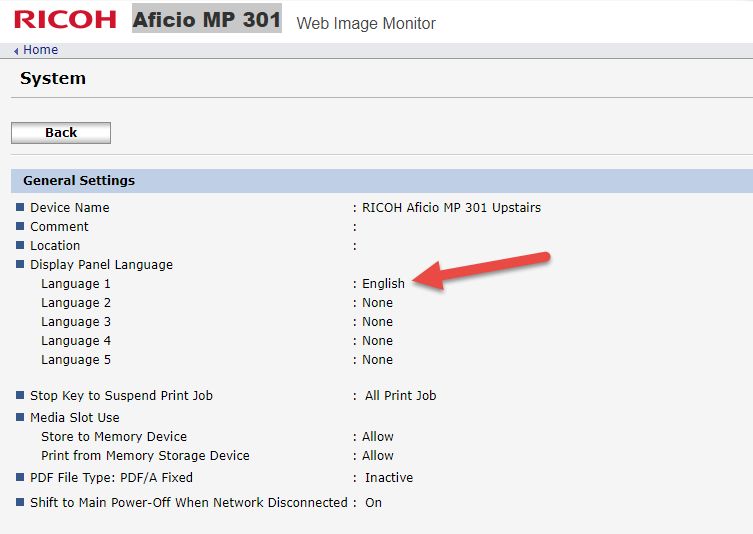Image resolution: width=753 pixels, height=534 pixels.
Task: Click the Back button
Action: [x=61, y=133]
